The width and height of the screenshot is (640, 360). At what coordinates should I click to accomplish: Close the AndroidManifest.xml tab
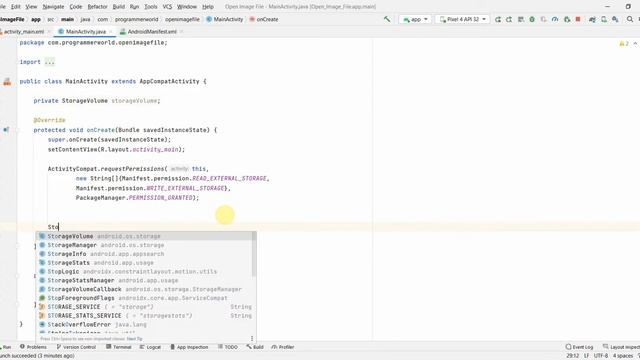181,31
